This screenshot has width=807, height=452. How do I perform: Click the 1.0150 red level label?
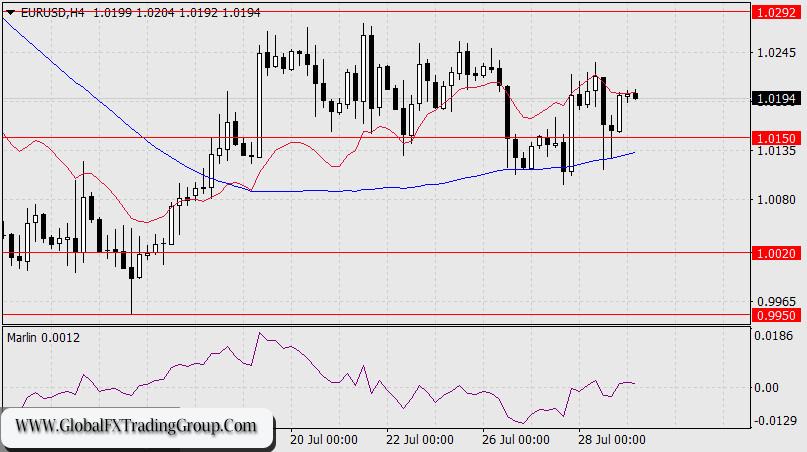coord(776,138)
